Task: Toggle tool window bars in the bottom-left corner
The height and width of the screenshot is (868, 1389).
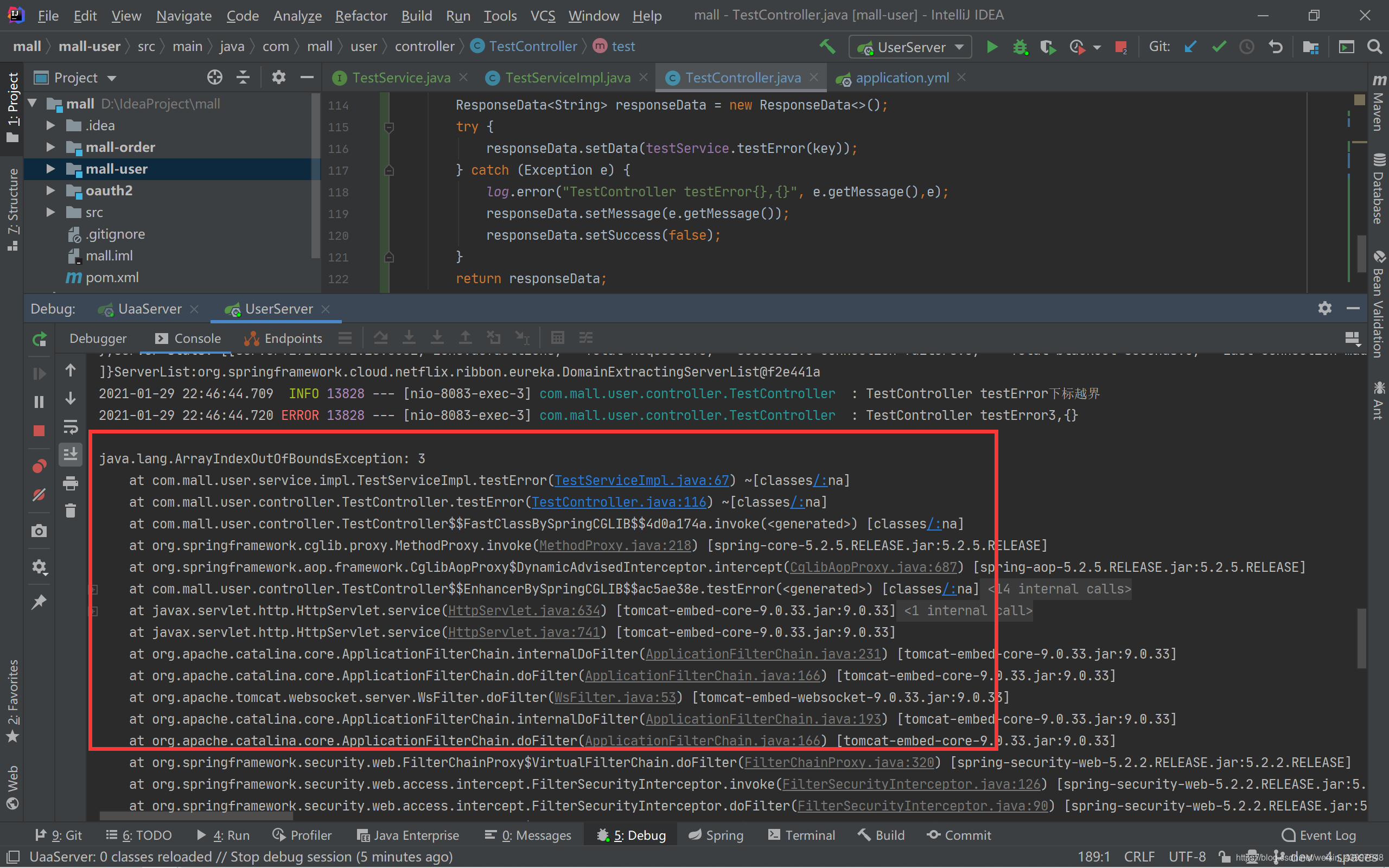Action: (12, 857)
